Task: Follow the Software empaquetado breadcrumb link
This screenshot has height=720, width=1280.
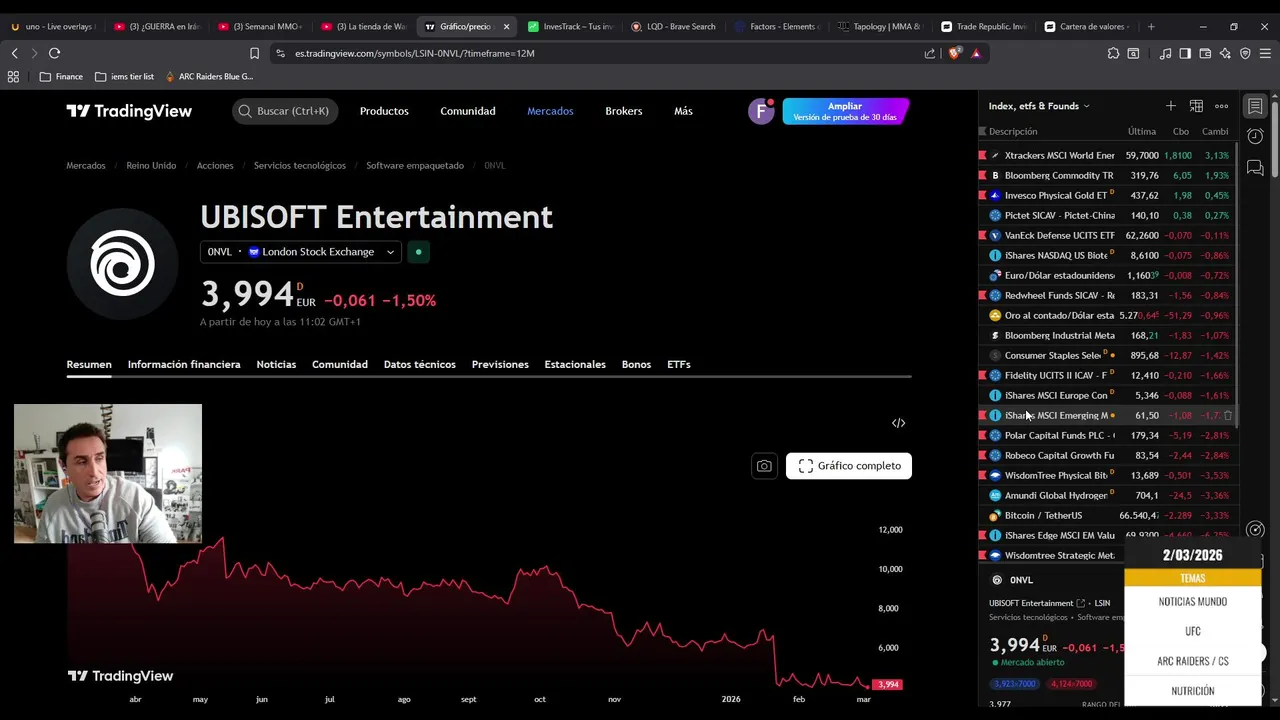Action: tap(415, 165)
